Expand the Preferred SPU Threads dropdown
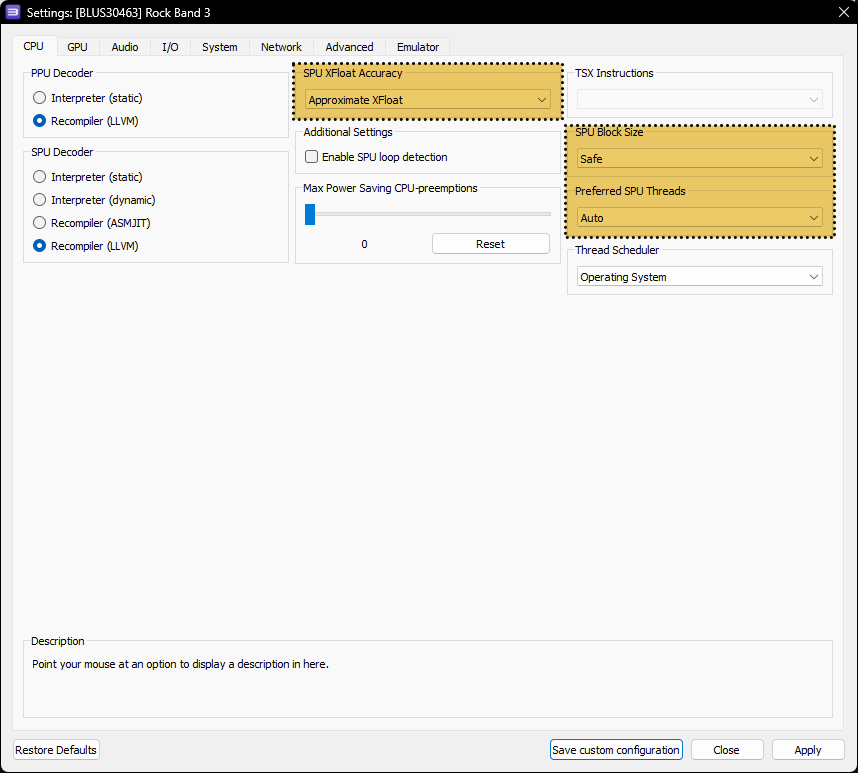Image resolution: width=858 pixels, height=773 pixels. [x=699, y=218]
